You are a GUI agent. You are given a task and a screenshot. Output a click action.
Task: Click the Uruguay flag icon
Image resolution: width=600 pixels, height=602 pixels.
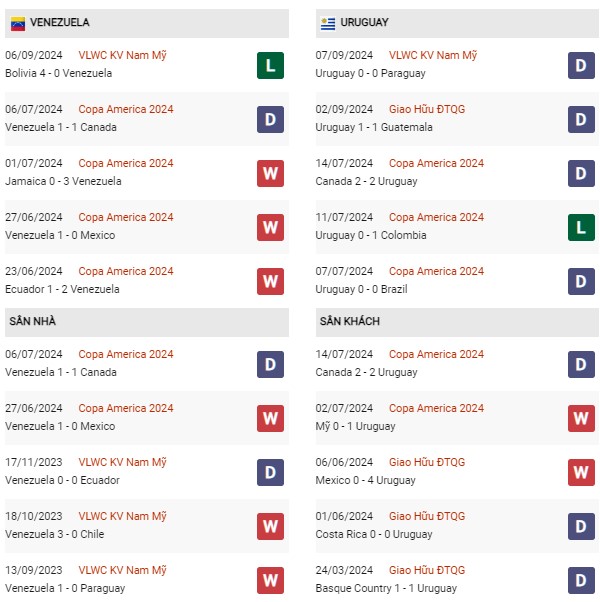pos(328,23)
